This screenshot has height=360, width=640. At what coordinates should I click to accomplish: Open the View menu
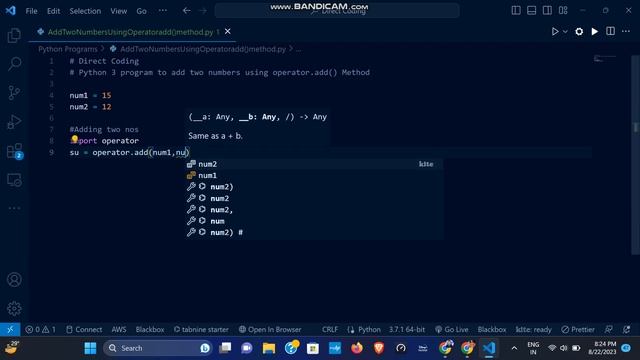[x=118, y=11]
